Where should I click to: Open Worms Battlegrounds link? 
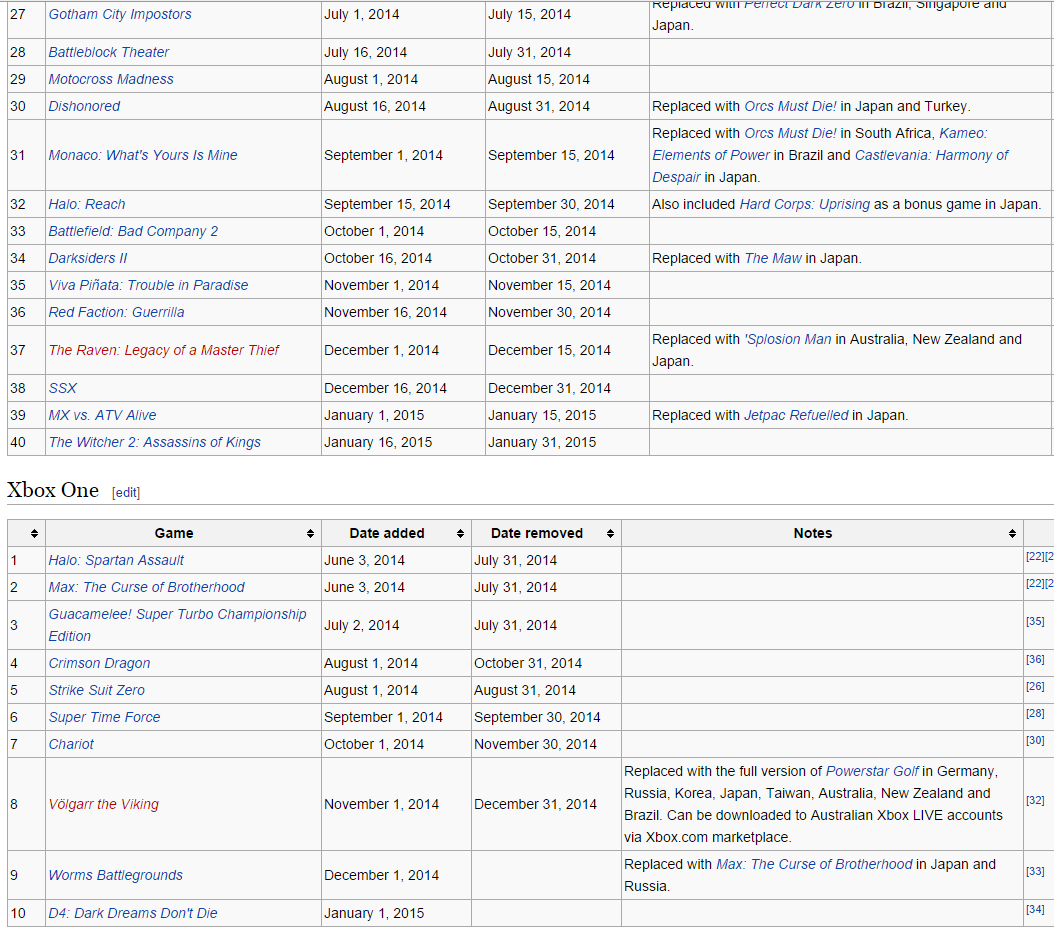(116, 875)
